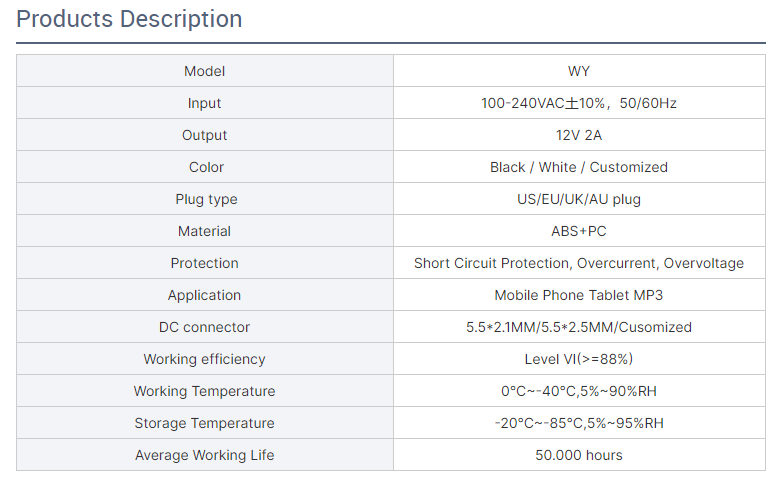The image size is (777, 478).
Task: Click the WY model value
Action: [x=579, y=71]
